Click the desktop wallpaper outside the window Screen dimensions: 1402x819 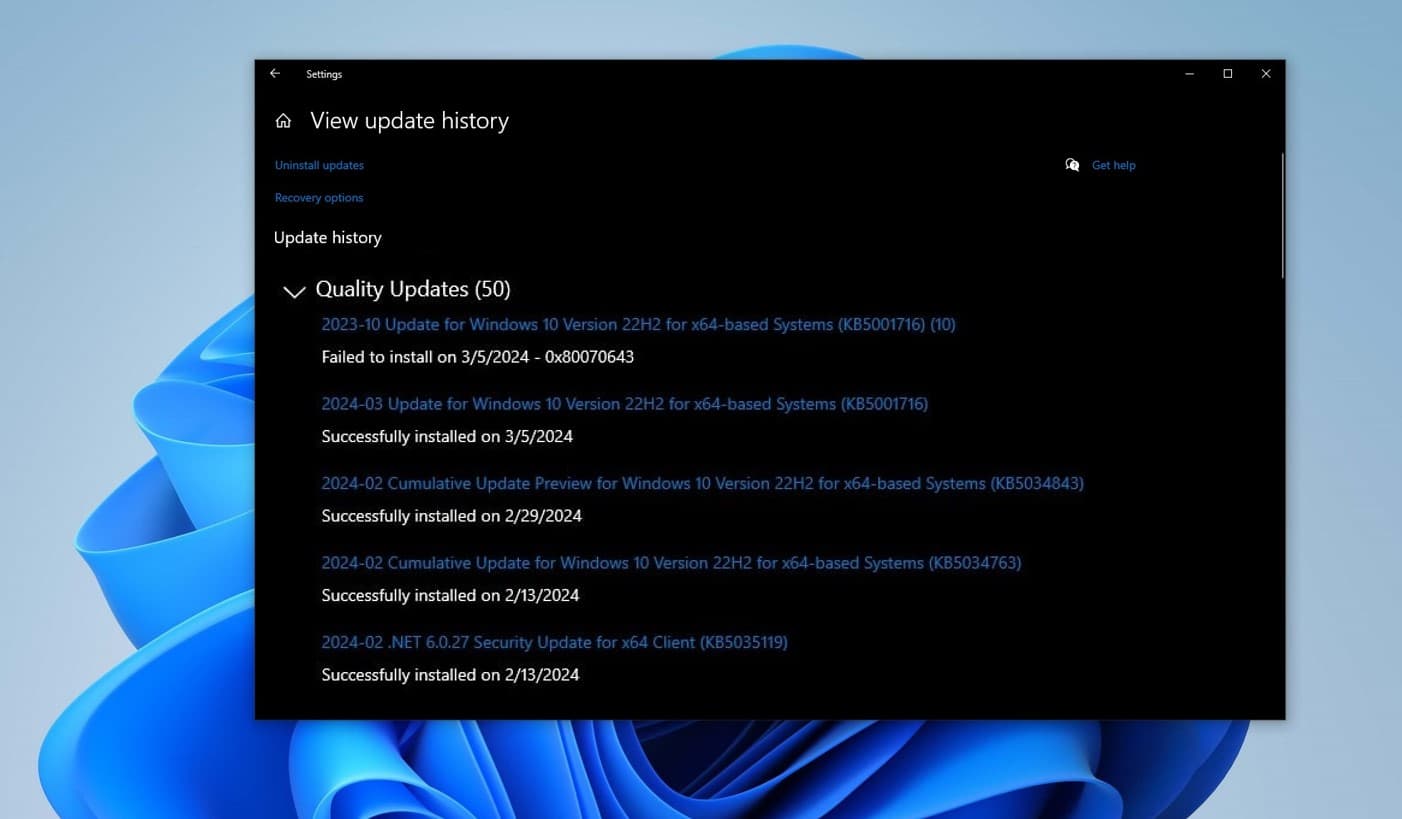pyautogui.click(x=120, y=400)
